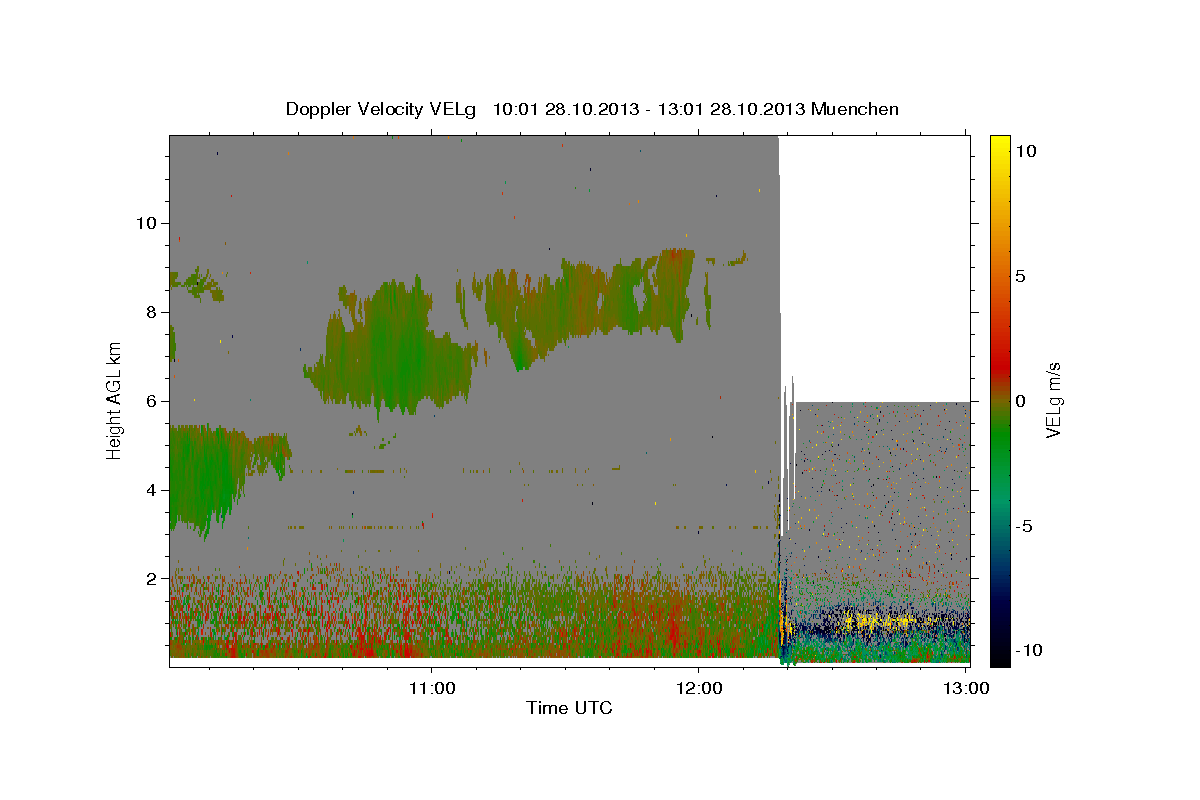Click the colorbar value "5"
1200x800 pixels.
point(1022,275)
